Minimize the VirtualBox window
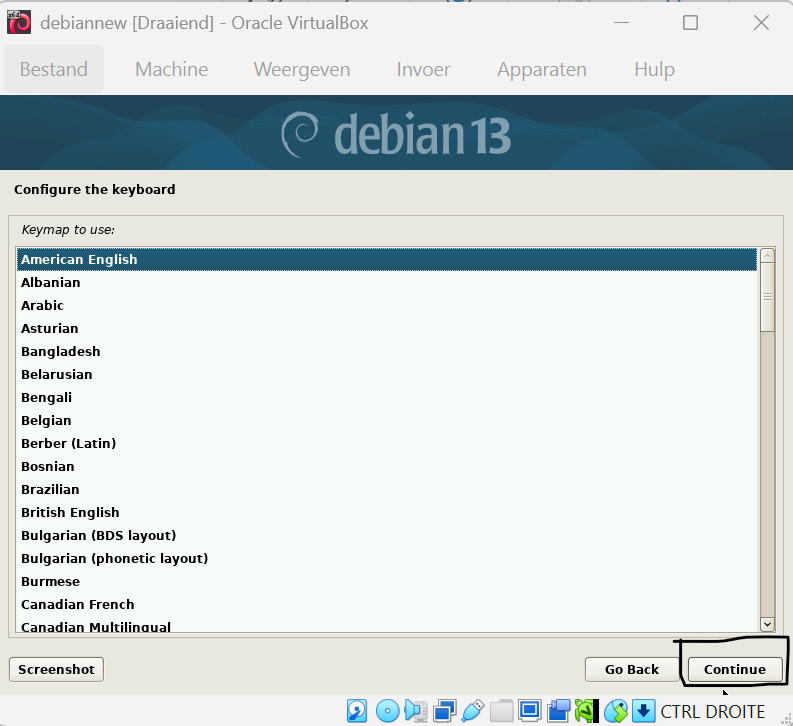Screen dimensions: 793x726 [622, 23]
